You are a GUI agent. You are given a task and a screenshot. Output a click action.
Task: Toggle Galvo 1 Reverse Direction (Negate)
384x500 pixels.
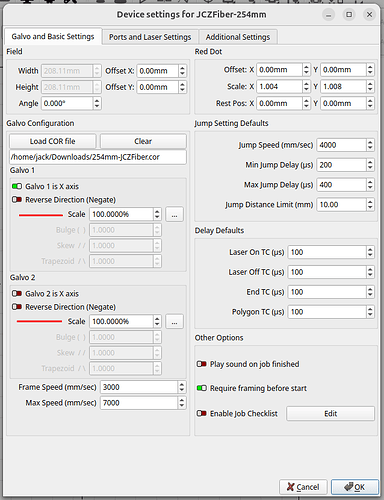pos(17,200)
